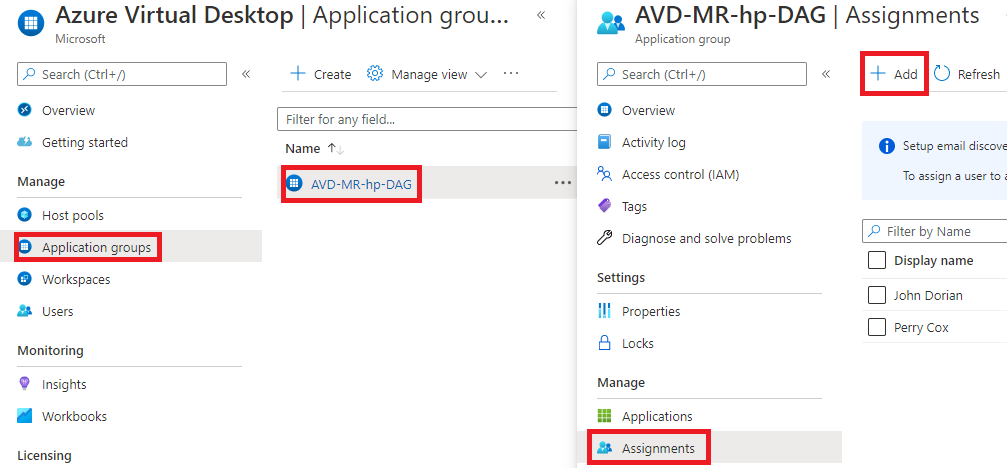
Task: Click the Create plus icon
Action: click(297, 74)
